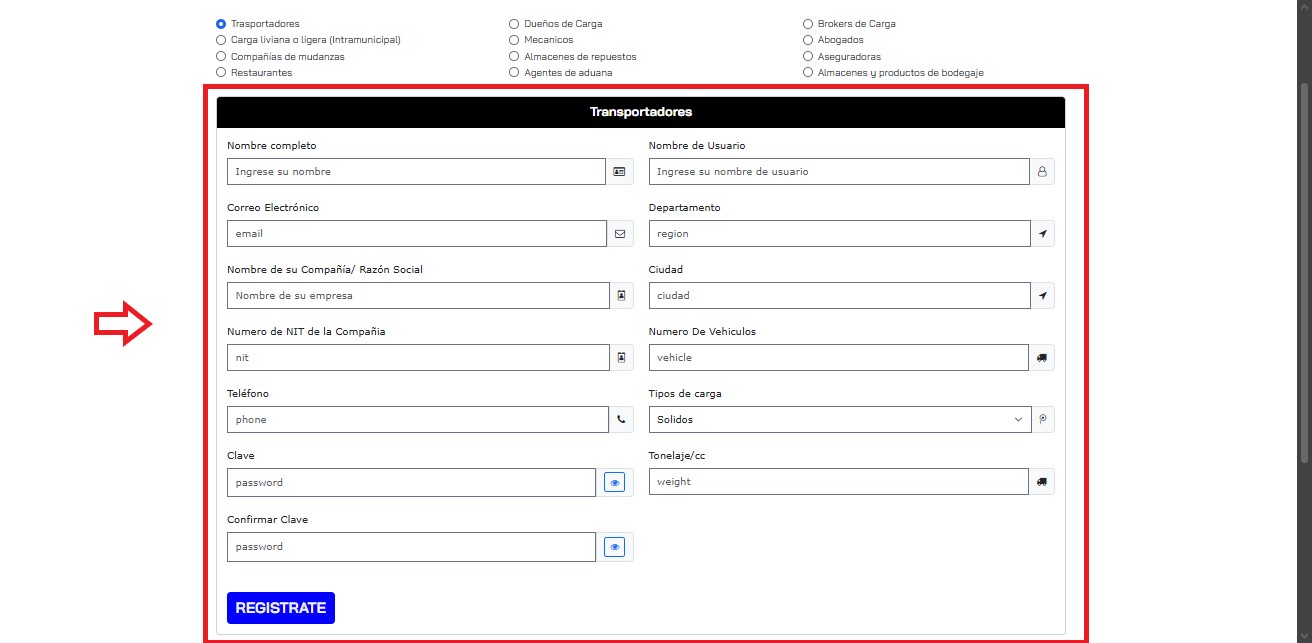1312x643 pixels.
Task: Click the truck icon next to Tonelaje/cc
Action: [1042, 481]
